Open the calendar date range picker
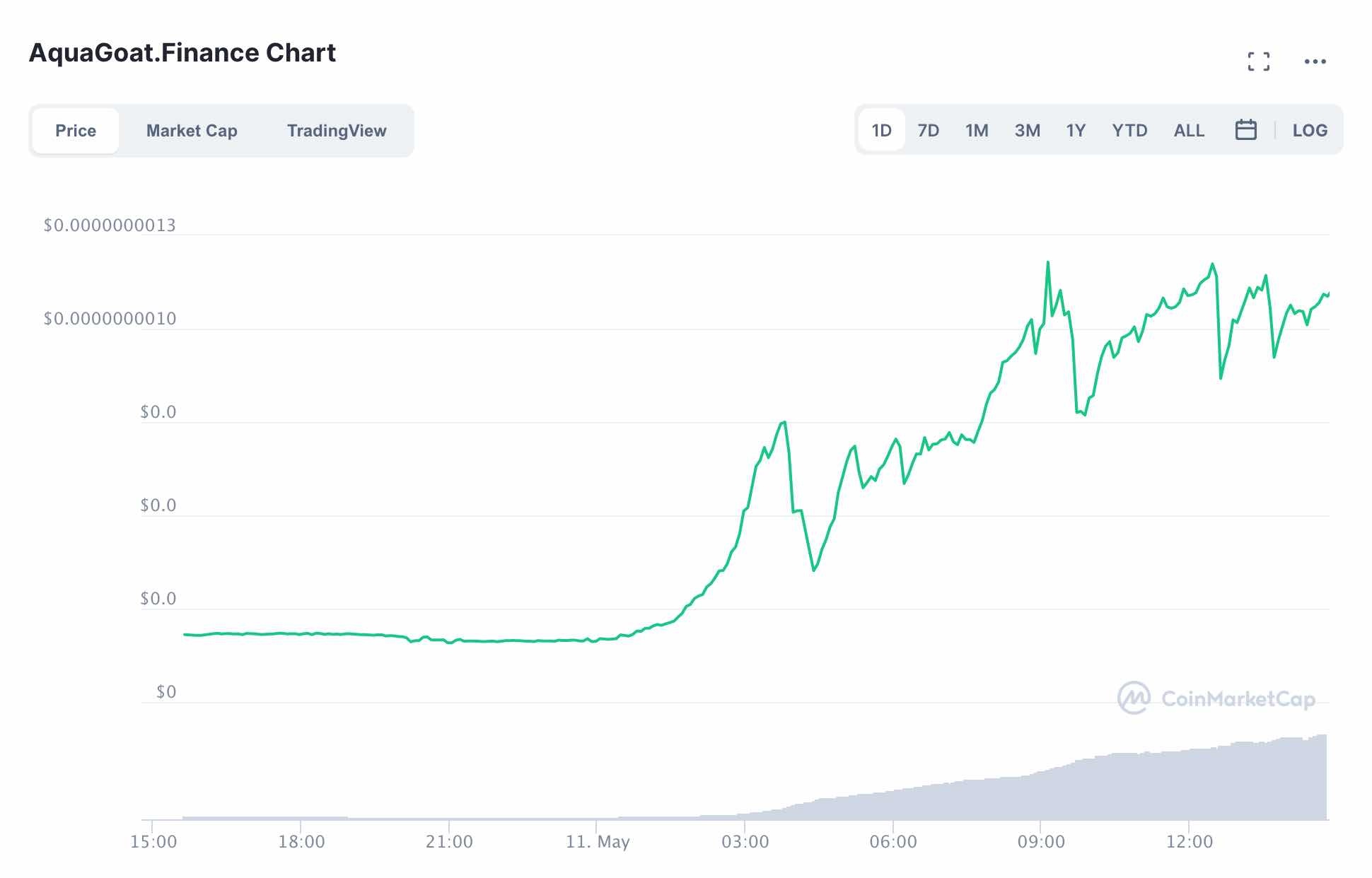1372x878 pixels. click(x=1245, y=130)
